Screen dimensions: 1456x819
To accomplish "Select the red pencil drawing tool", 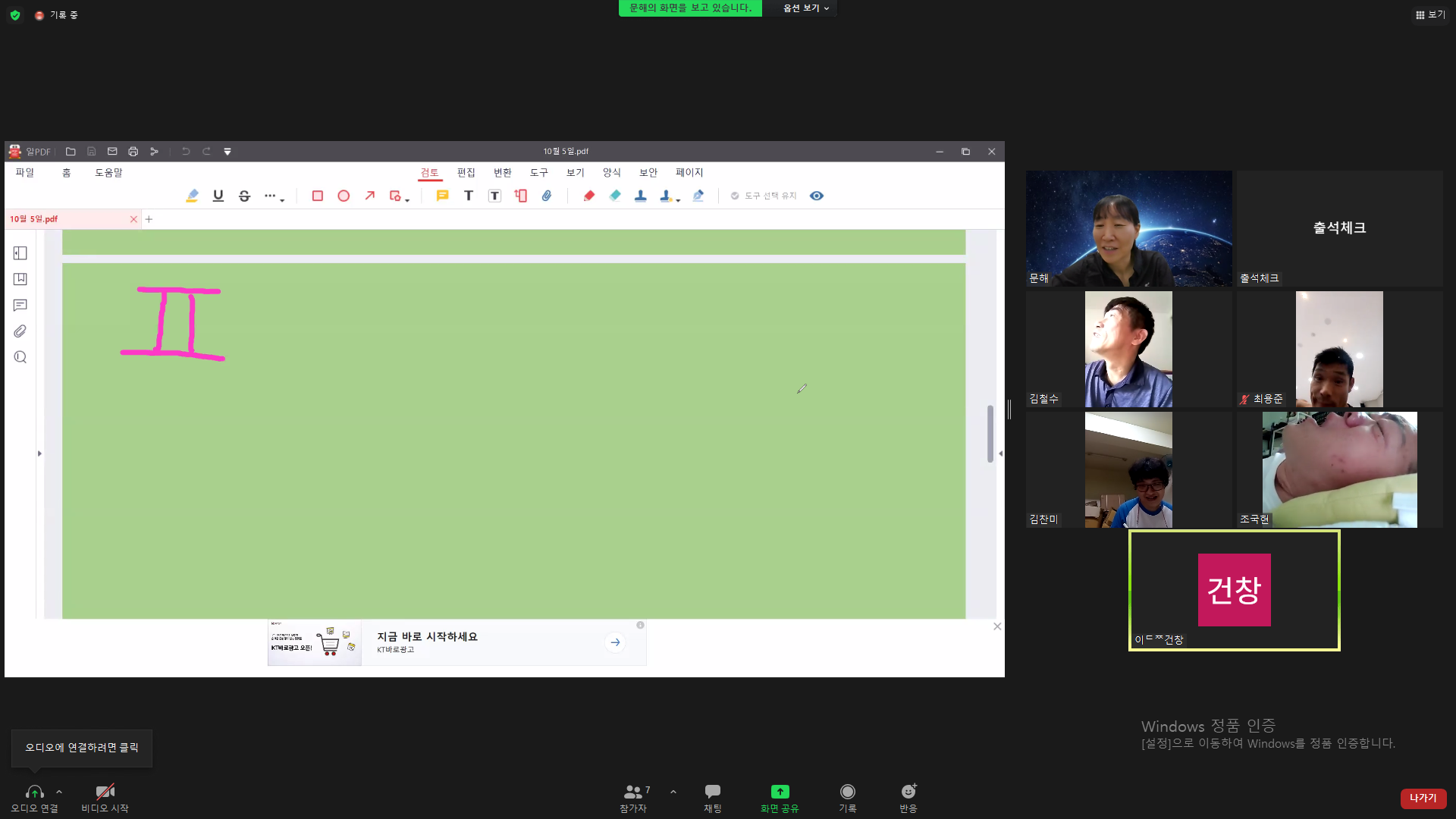I will (x=589, y=196).
